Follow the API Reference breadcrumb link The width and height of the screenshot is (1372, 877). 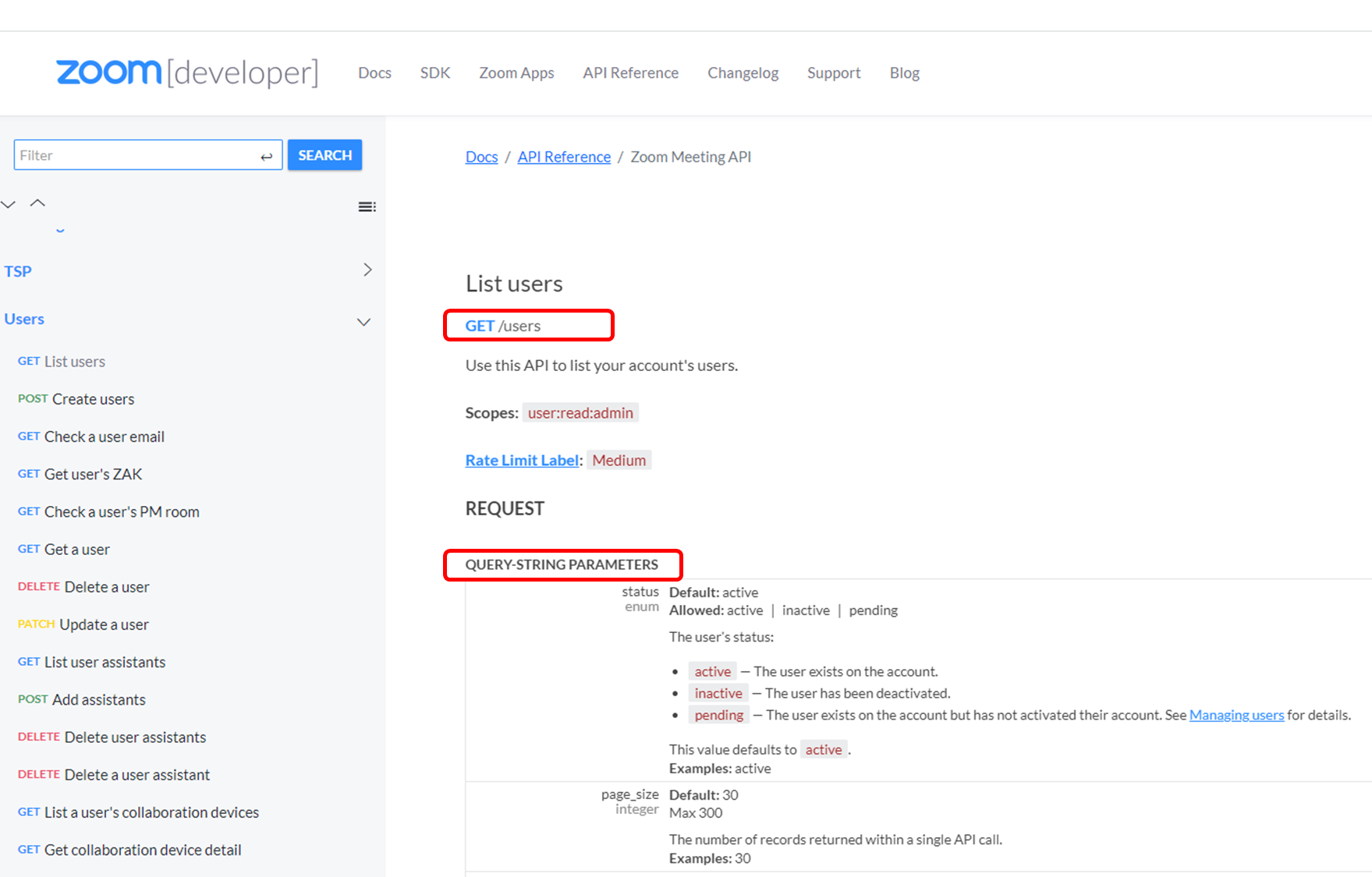(564, 157)
